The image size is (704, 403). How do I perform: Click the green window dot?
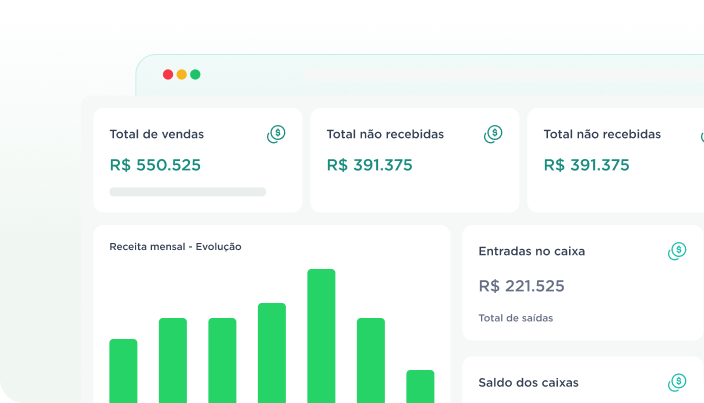(x=195, y=74)
